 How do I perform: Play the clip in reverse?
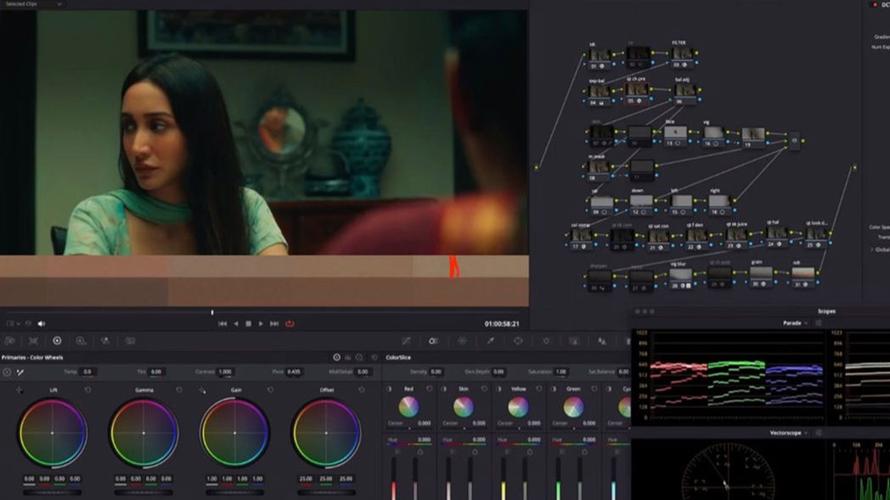(236, 323)
